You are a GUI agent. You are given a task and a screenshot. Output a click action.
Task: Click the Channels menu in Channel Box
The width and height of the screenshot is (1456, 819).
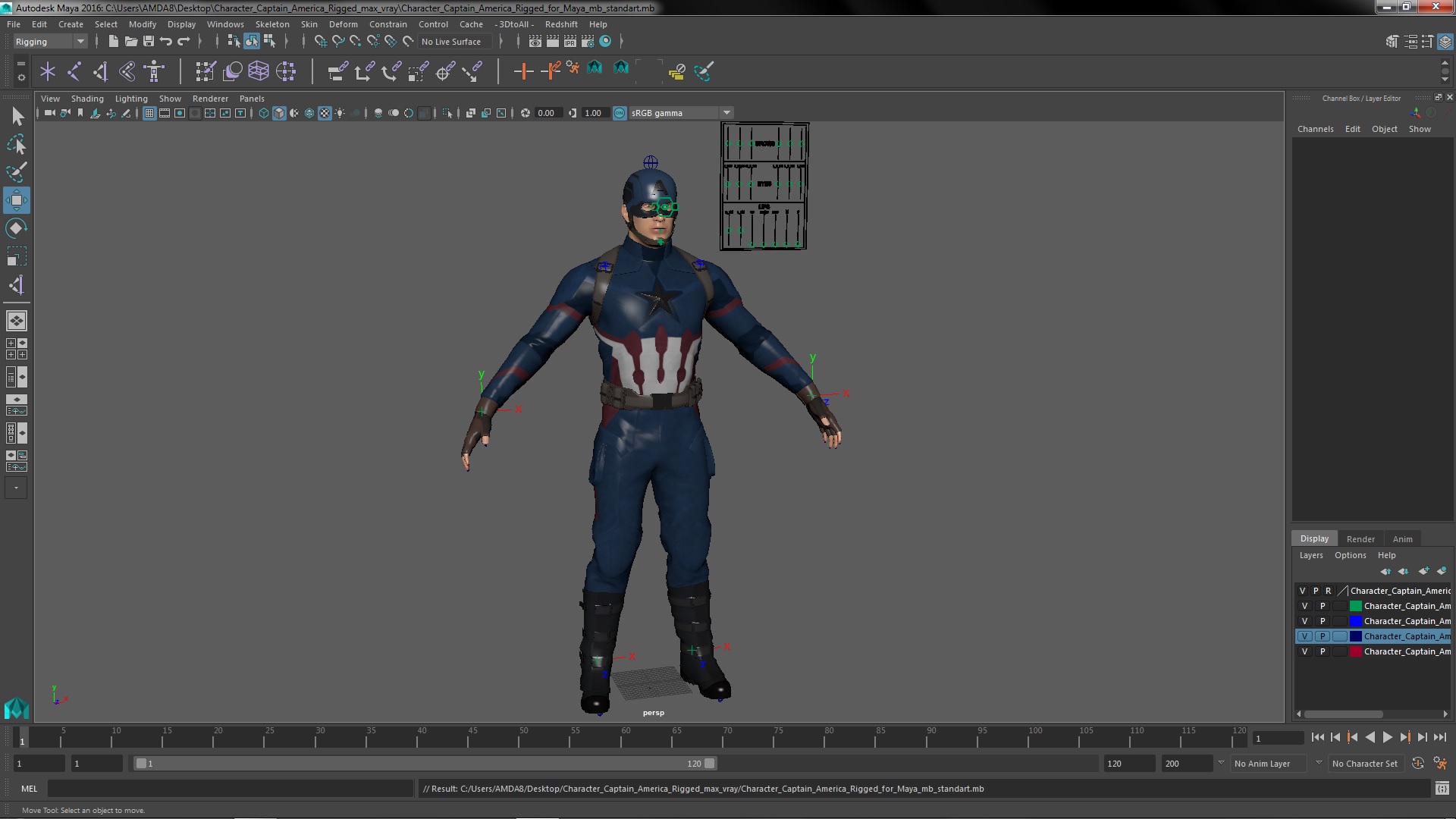[x=1315, y=129]
